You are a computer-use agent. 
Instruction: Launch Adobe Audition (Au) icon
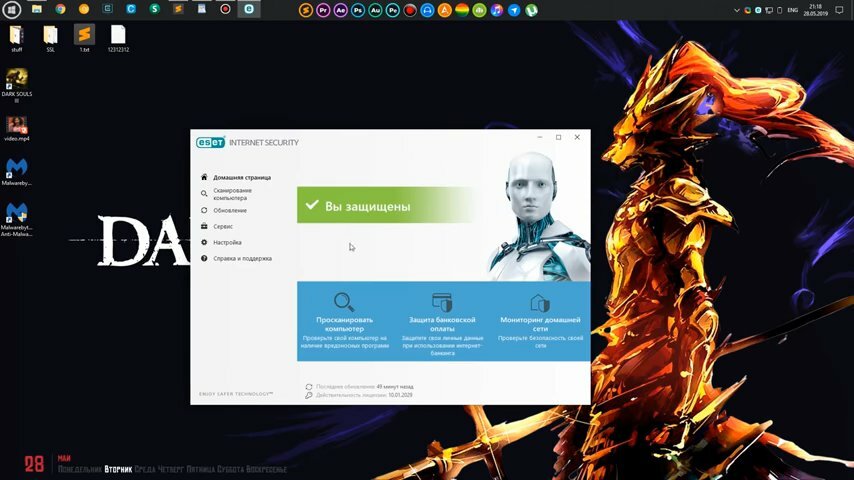[375, 10]
